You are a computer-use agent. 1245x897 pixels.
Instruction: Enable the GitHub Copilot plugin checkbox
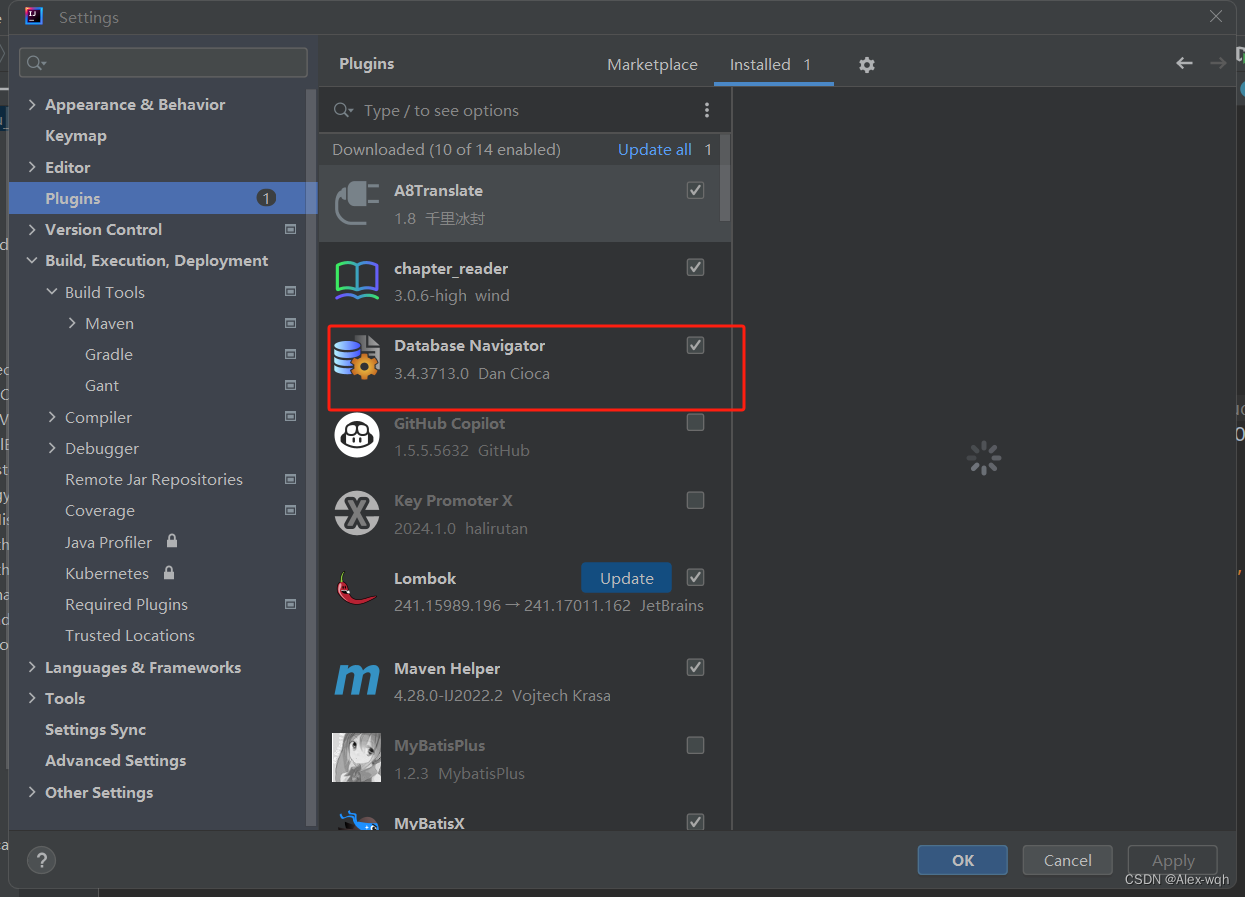[x=696, y=422]
